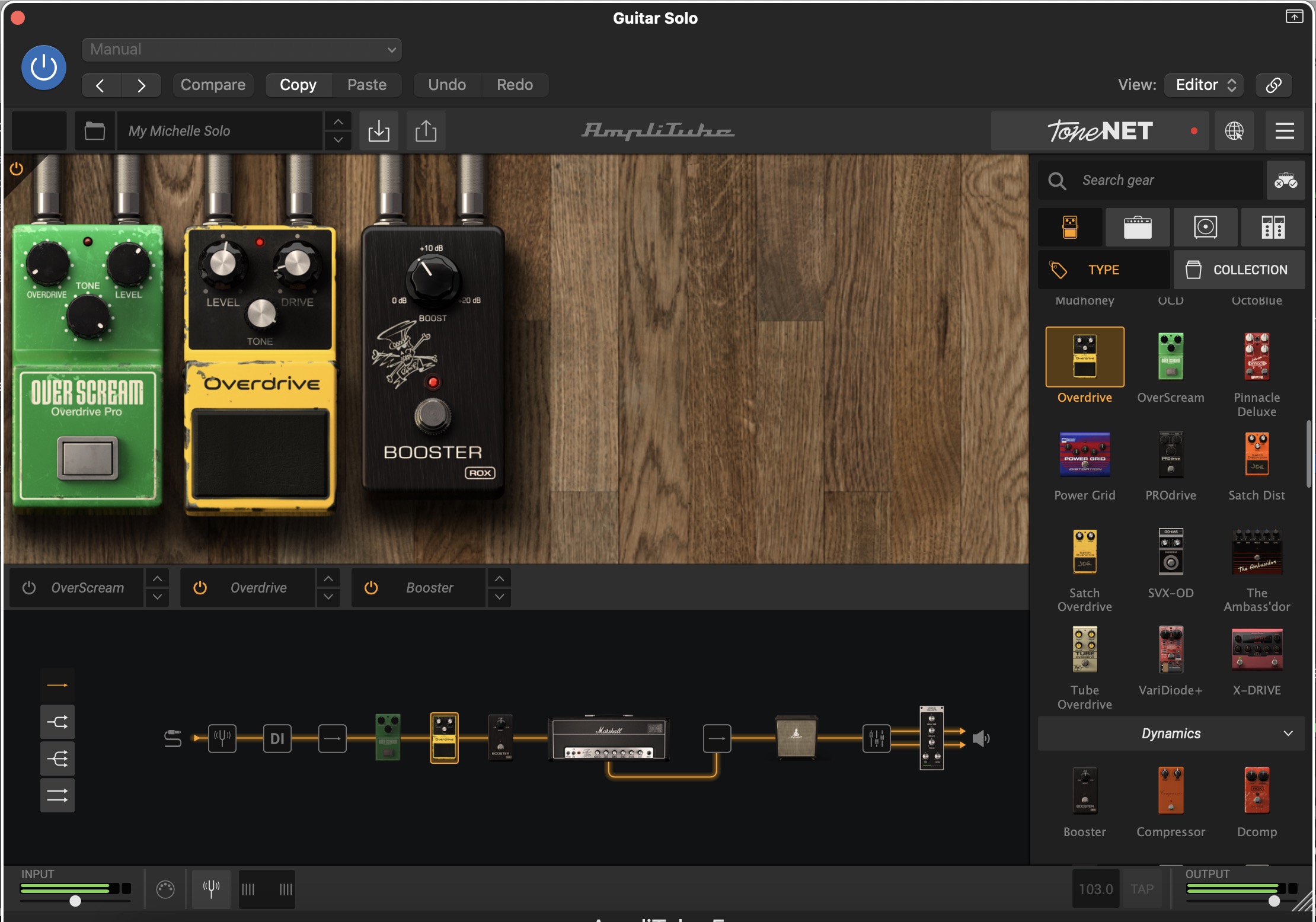Viewport: 1316px width, 922px height.
Task: Click the Copy button
Action: pos(298,85)
